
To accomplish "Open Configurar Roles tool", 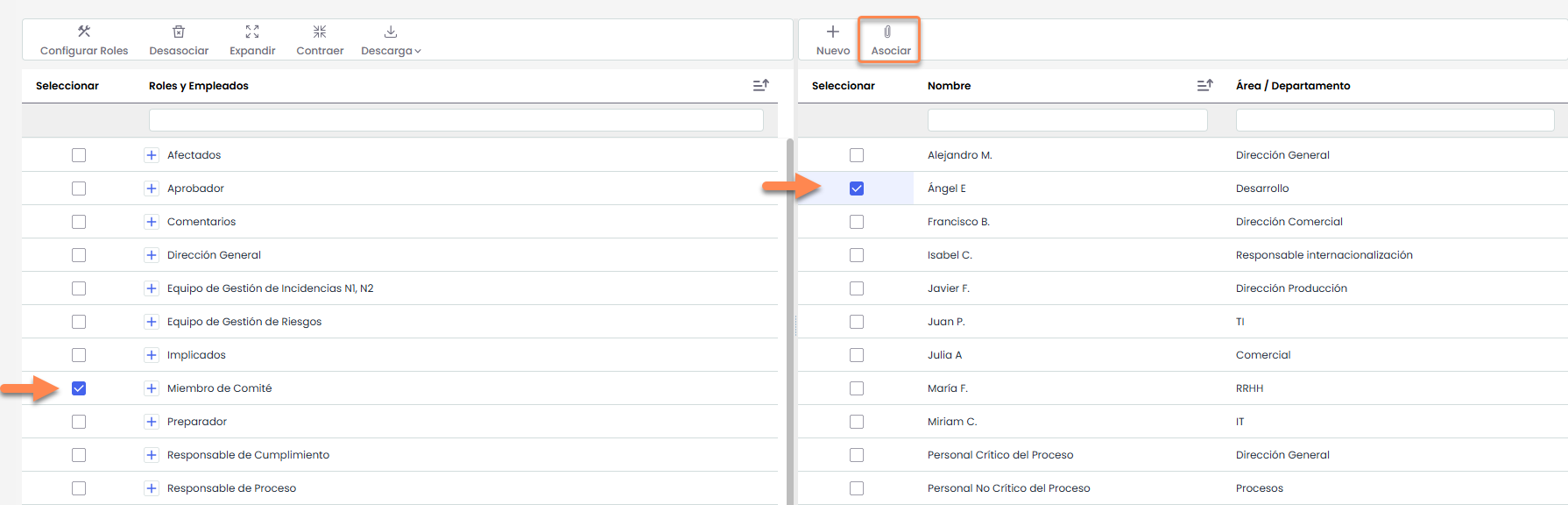I will (84, 40).
